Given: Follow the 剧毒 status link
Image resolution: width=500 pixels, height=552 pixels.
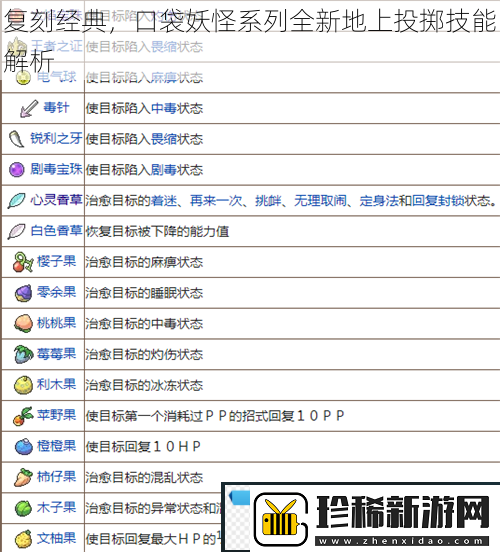Looking at the screenshot, I should (164, 170).
